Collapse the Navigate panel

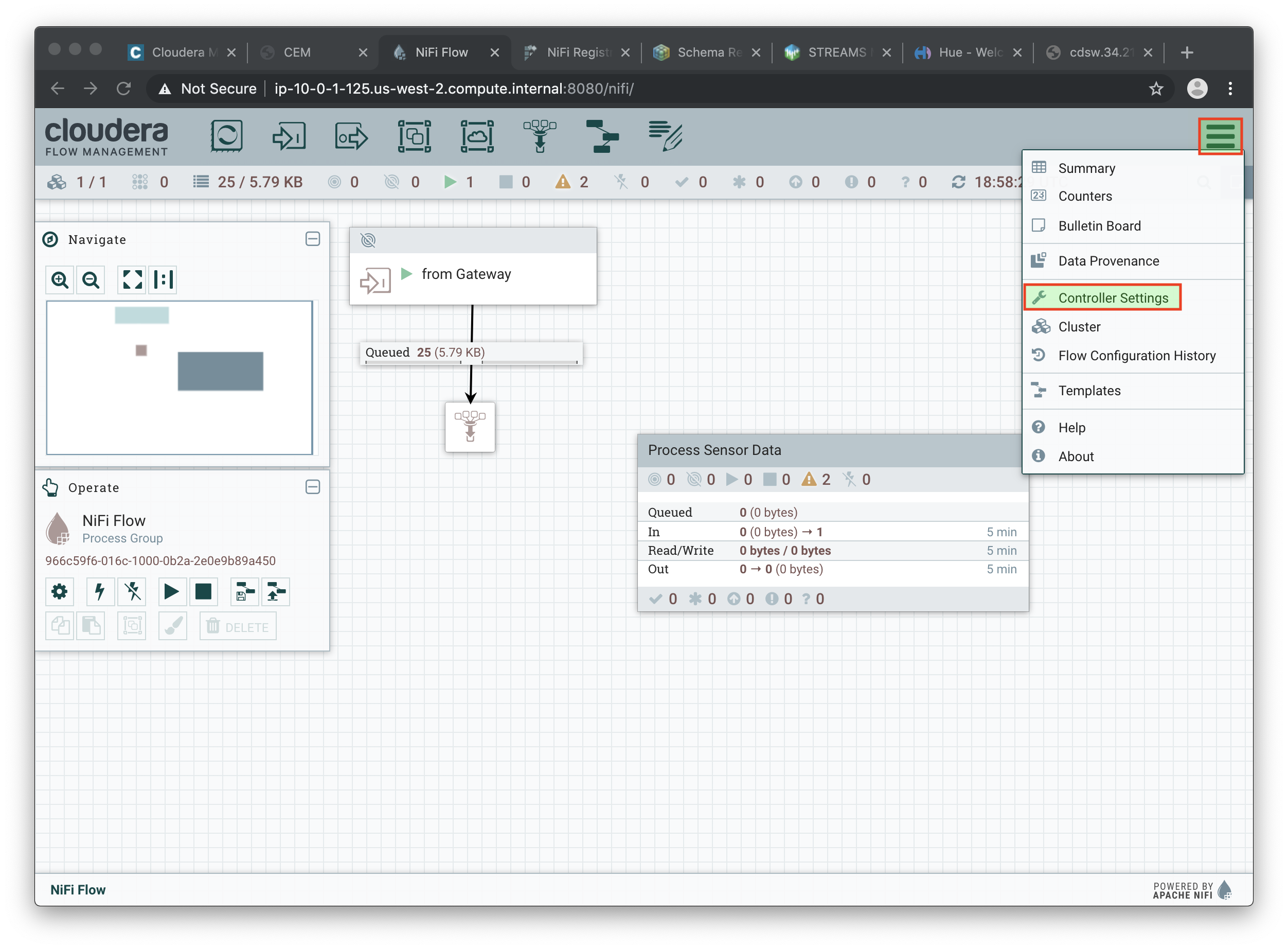coord(312,239)
